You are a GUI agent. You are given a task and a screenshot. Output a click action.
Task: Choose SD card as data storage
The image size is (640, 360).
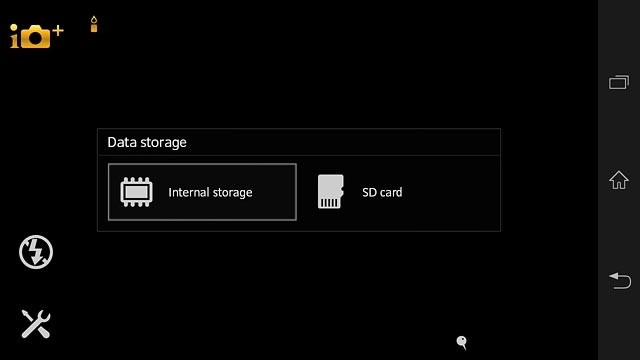398,192
